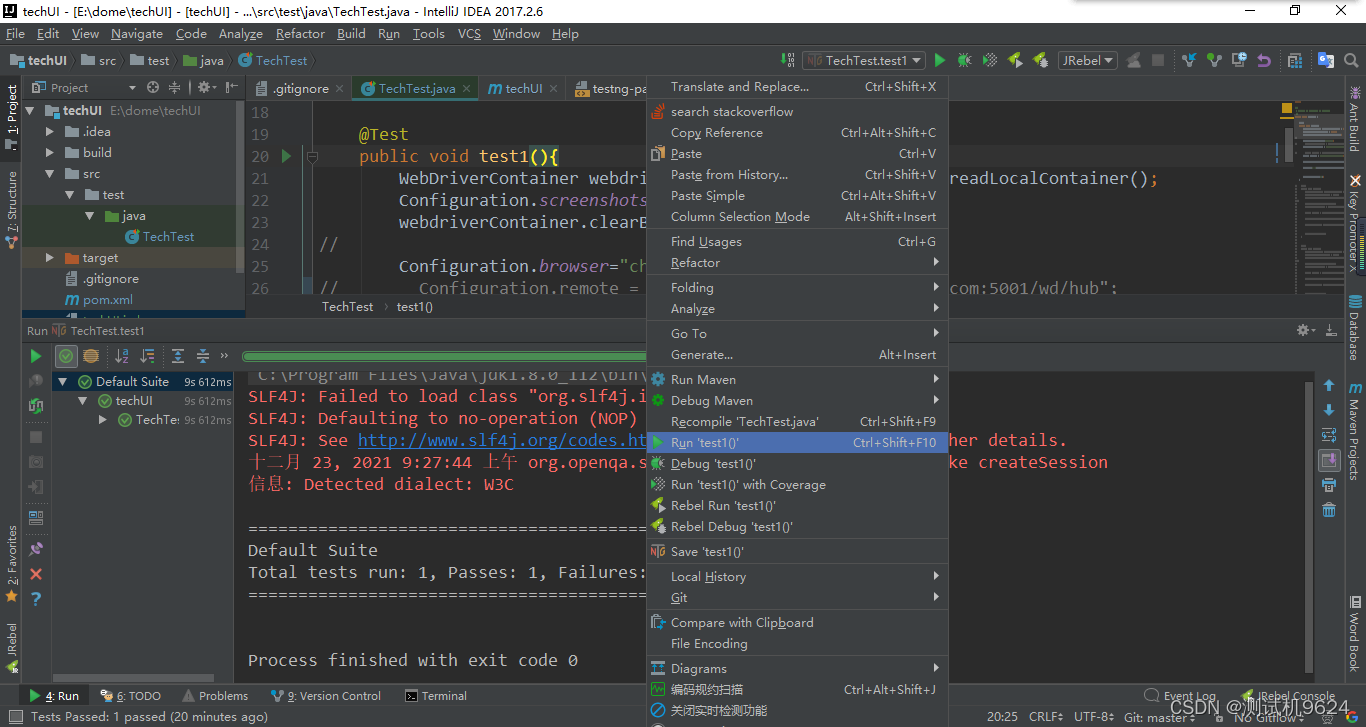Open Refactor submenu in context menu
1366x727 pixels.
click(x=797, y=263)
